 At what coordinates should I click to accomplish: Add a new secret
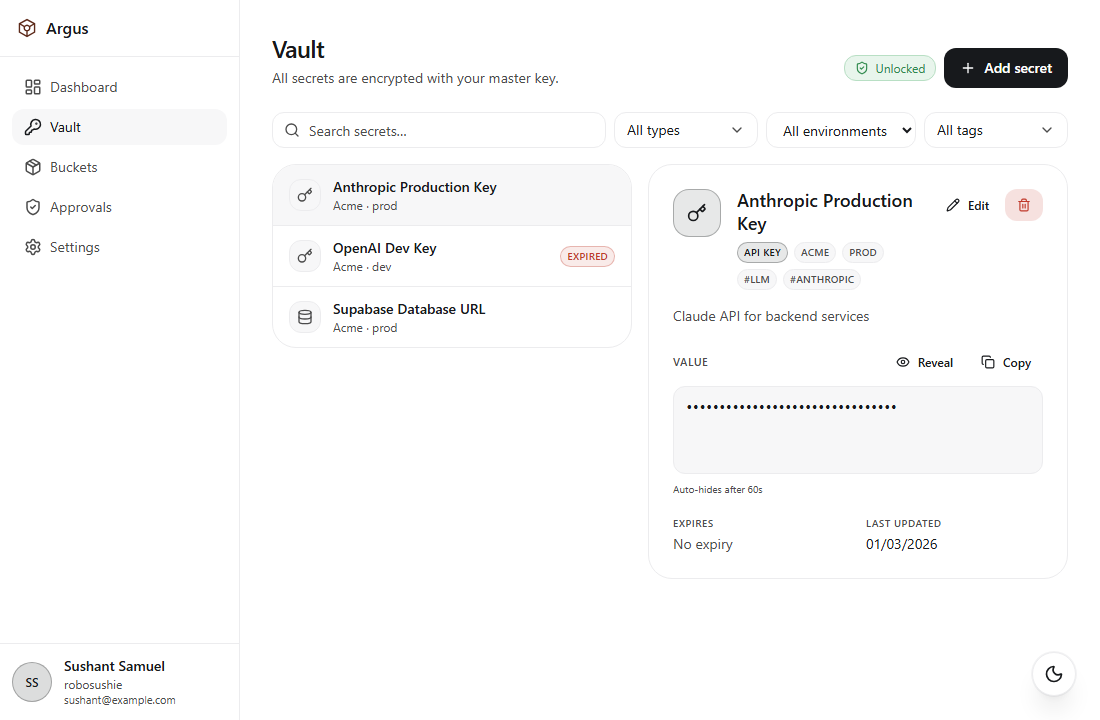1005,68
